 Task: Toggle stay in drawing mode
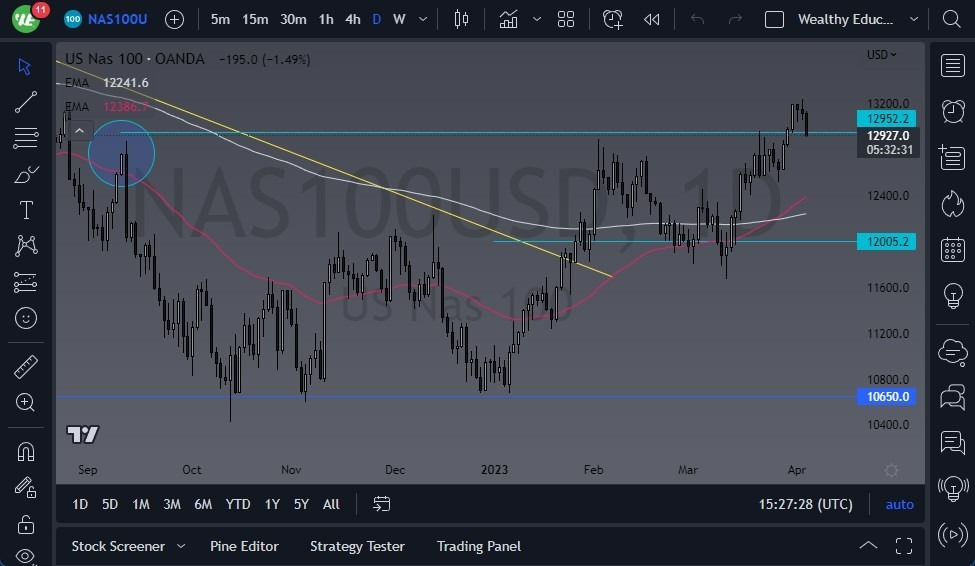(x=25, y=487)
